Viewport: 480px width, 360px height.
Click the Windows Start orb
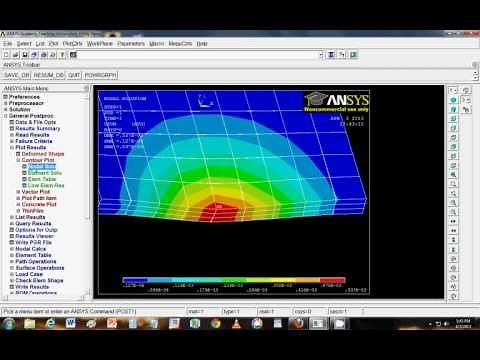click(9, 323)
